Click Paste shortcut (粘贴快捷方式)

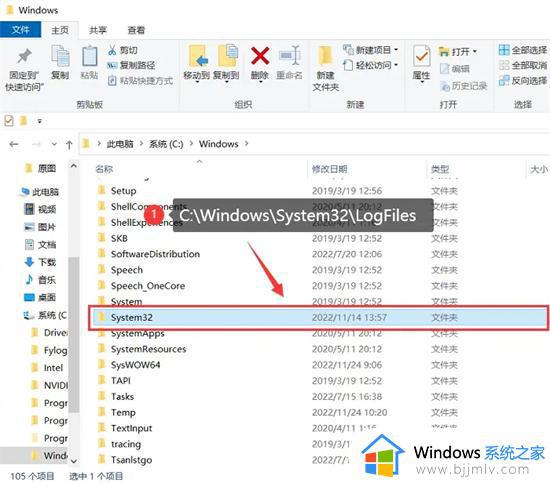point(140,81)
